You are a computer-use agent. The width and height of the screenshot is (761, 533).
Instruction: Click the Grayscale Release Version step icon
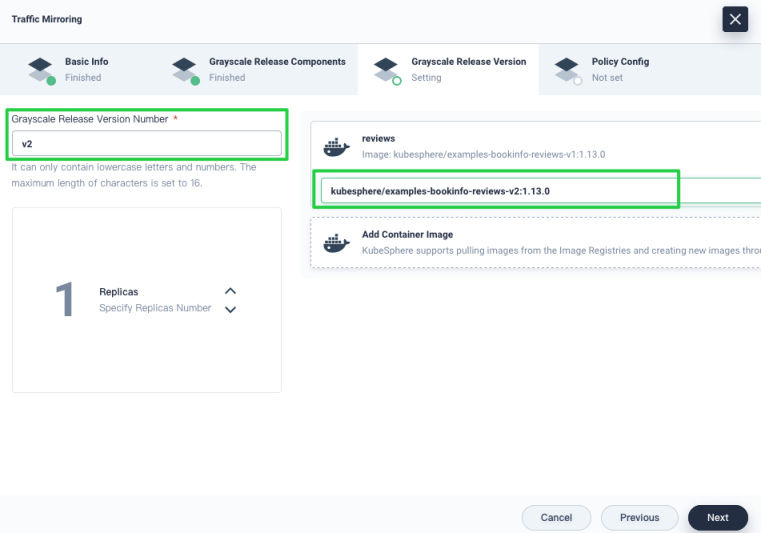pos(386,69)
